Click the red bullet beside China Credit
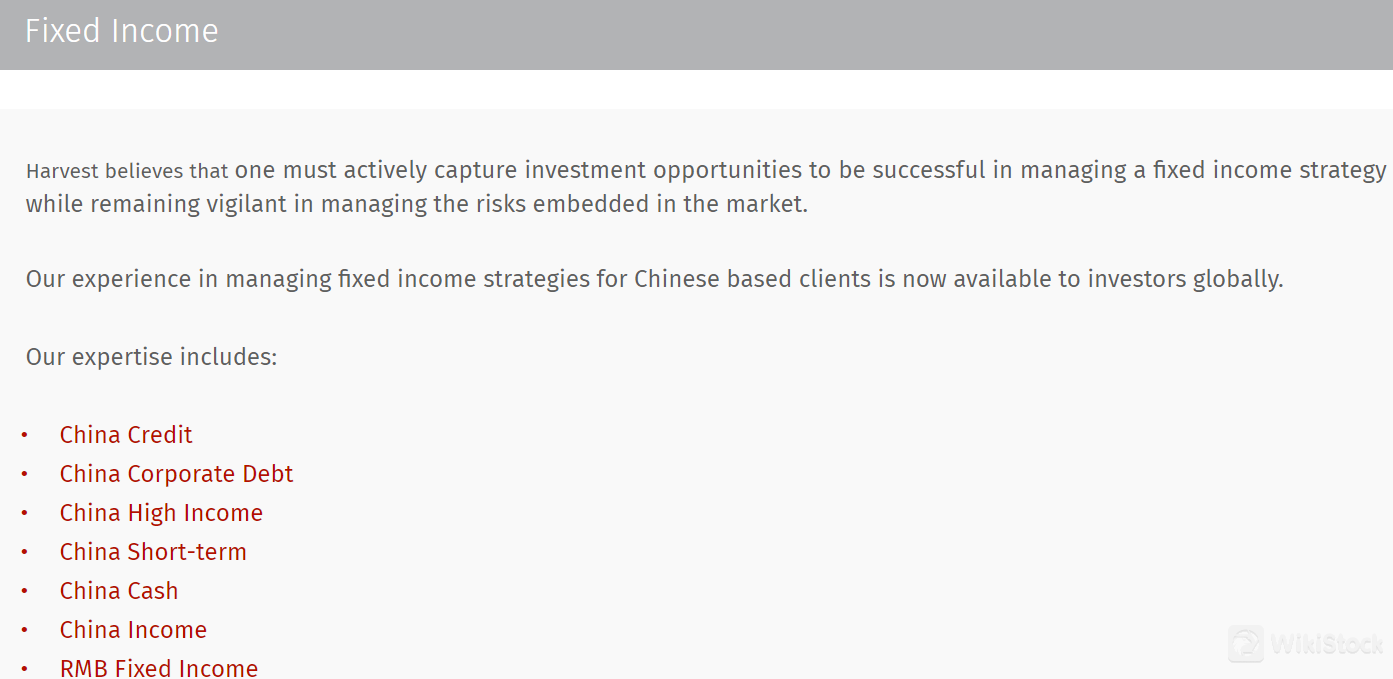 pos(24,435)
